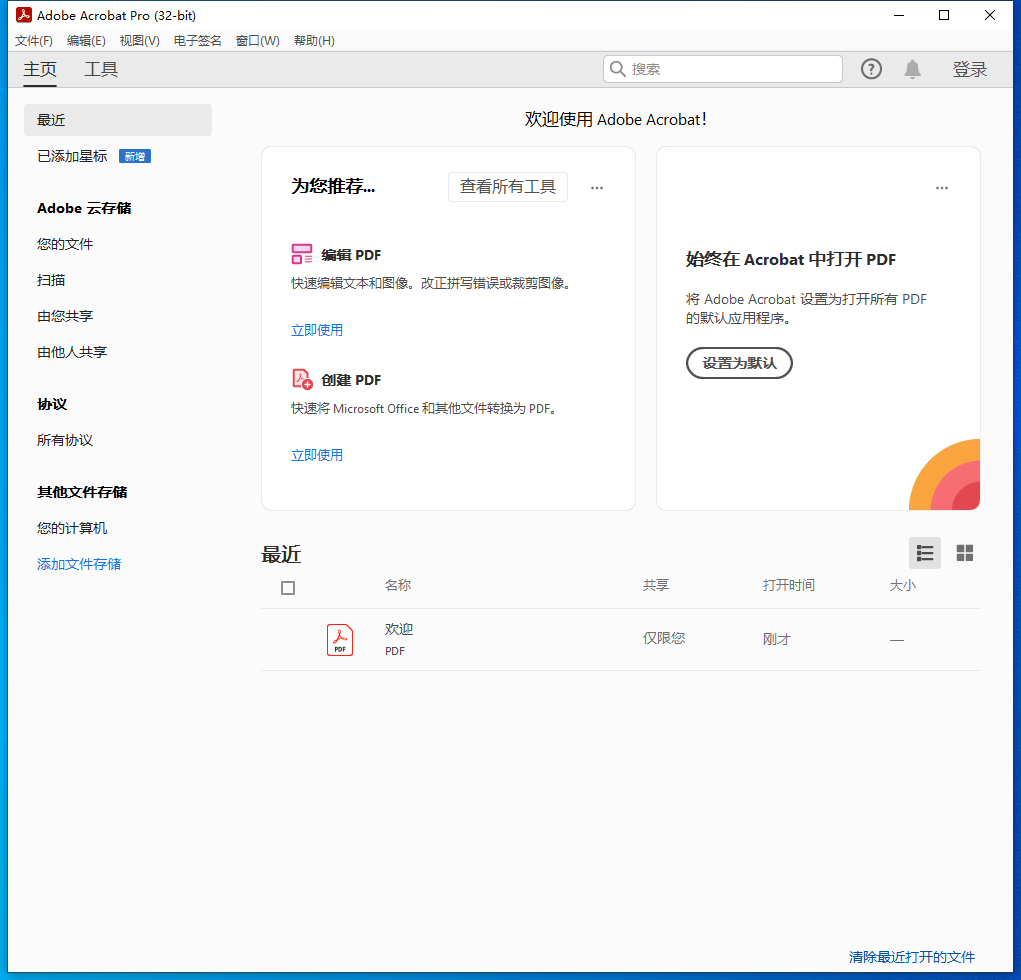1021x980 pixels.
Task: Open 由您共享 in sidebar
Action: [x=64, y=316]
